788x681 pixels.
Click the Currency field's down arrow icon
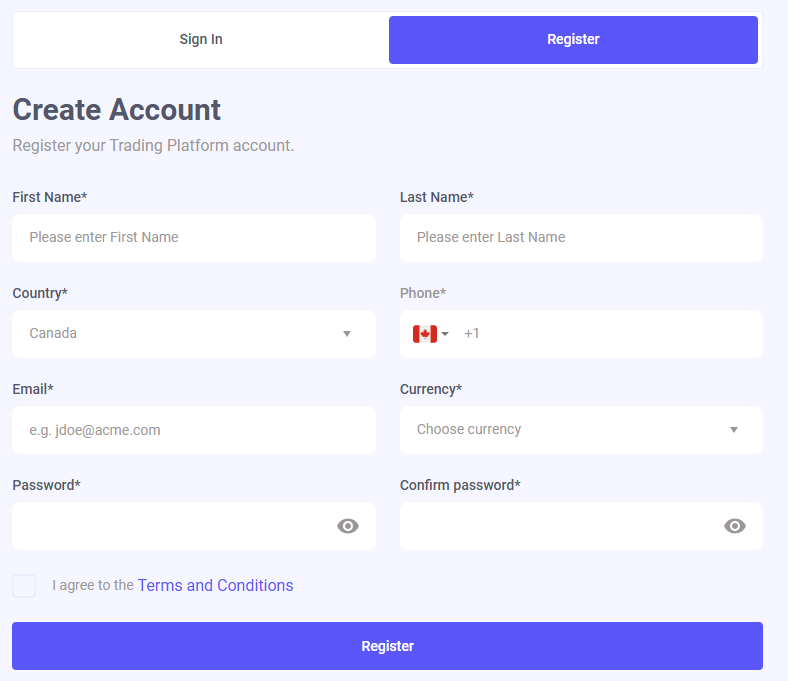click(734, 430)
